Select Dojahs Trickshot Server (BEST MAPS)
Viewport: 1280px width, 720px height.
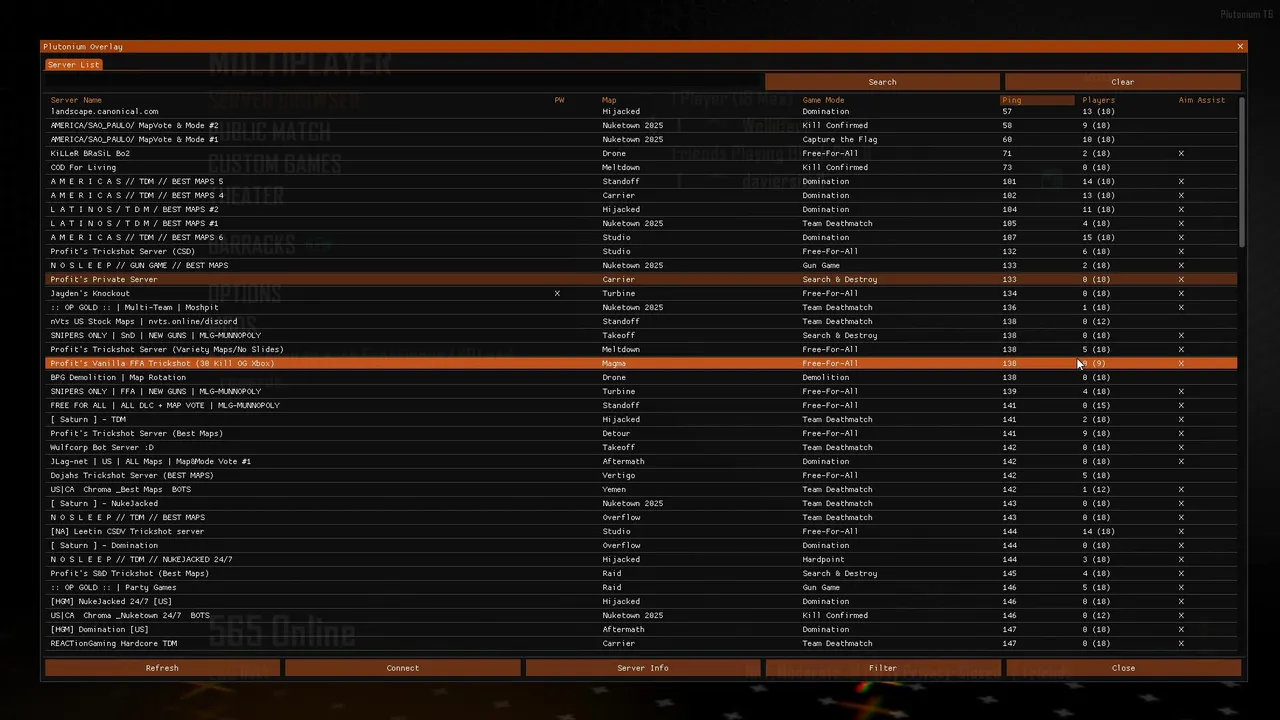click(641, 475)
